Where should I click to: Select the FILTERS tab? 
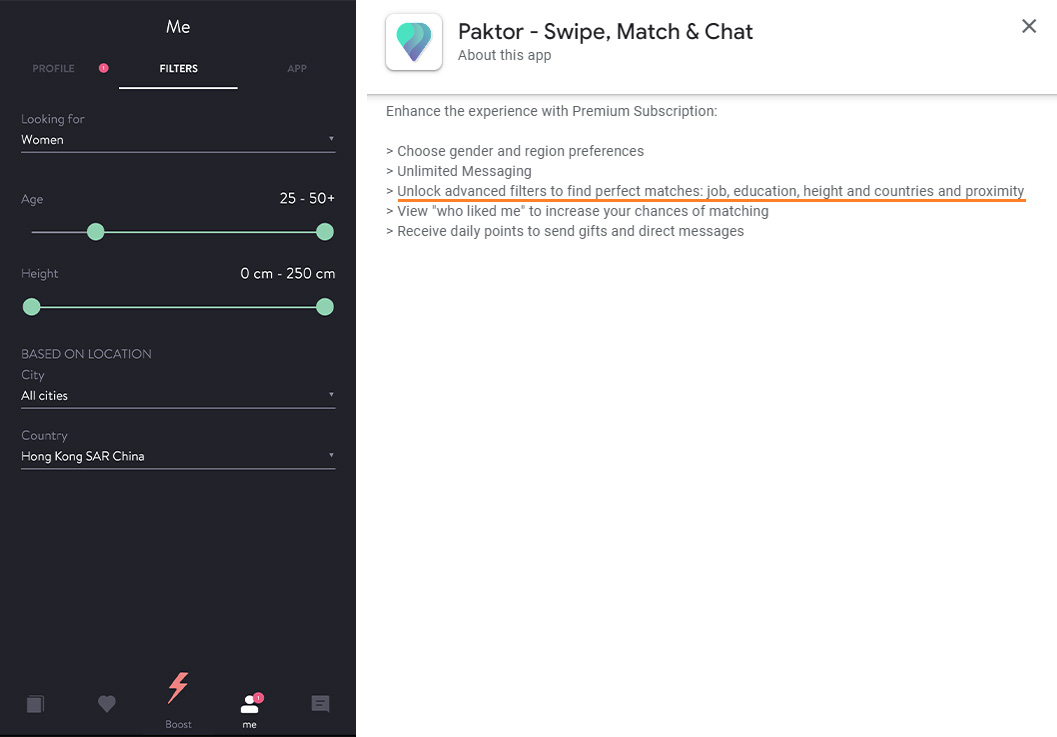point(179,69)
